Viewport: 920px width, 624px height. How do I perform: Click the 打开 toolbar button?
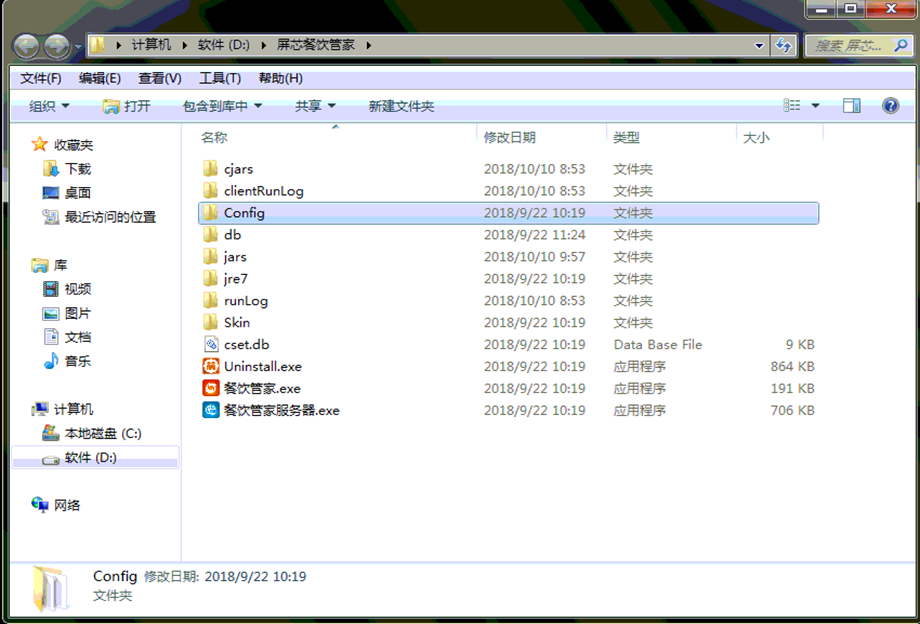pyautogui.click(x=127, y=106)
